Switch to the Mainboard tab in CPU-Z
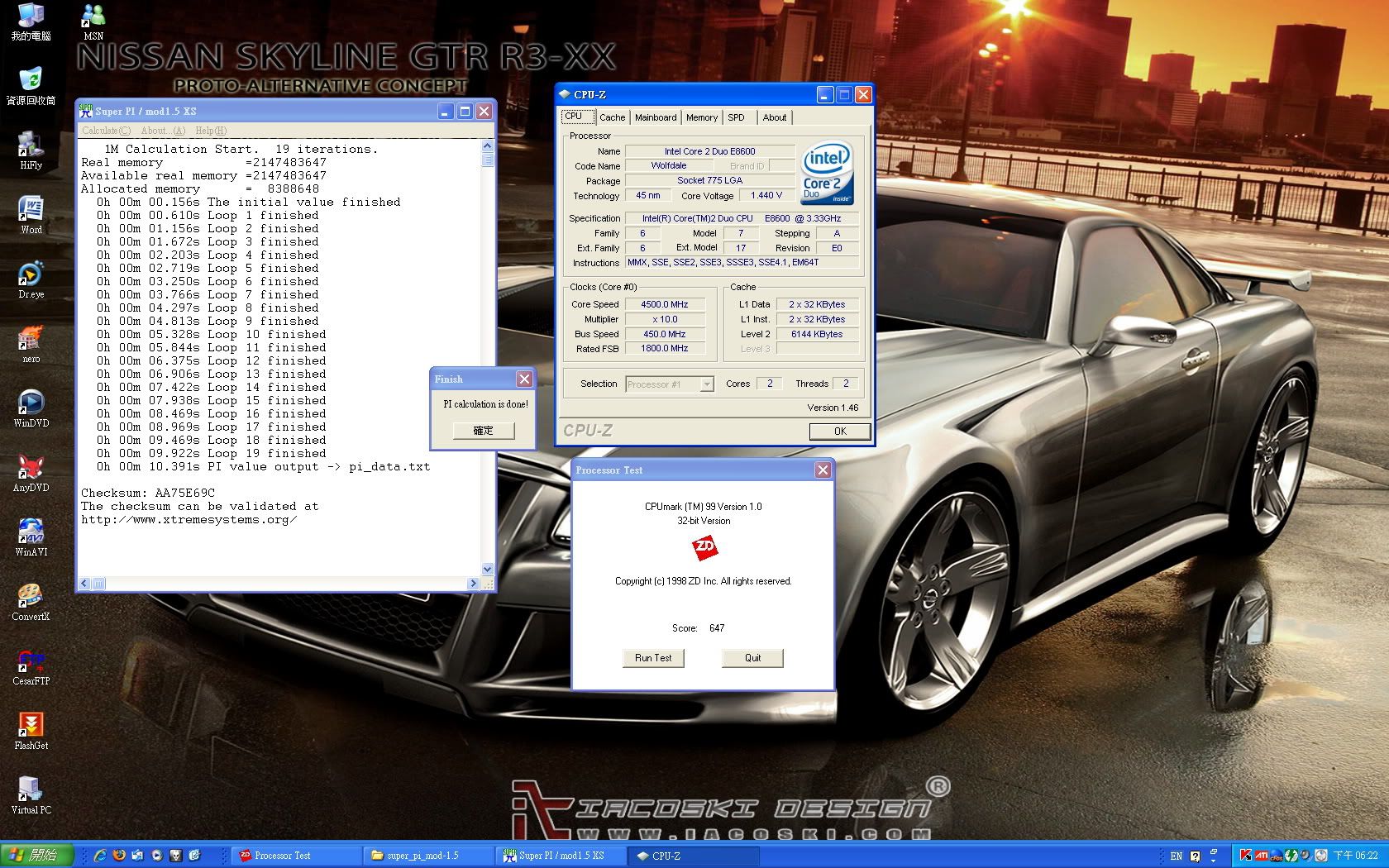The height and width of the screenshot is (868, 1389). (x=656, y=117)
